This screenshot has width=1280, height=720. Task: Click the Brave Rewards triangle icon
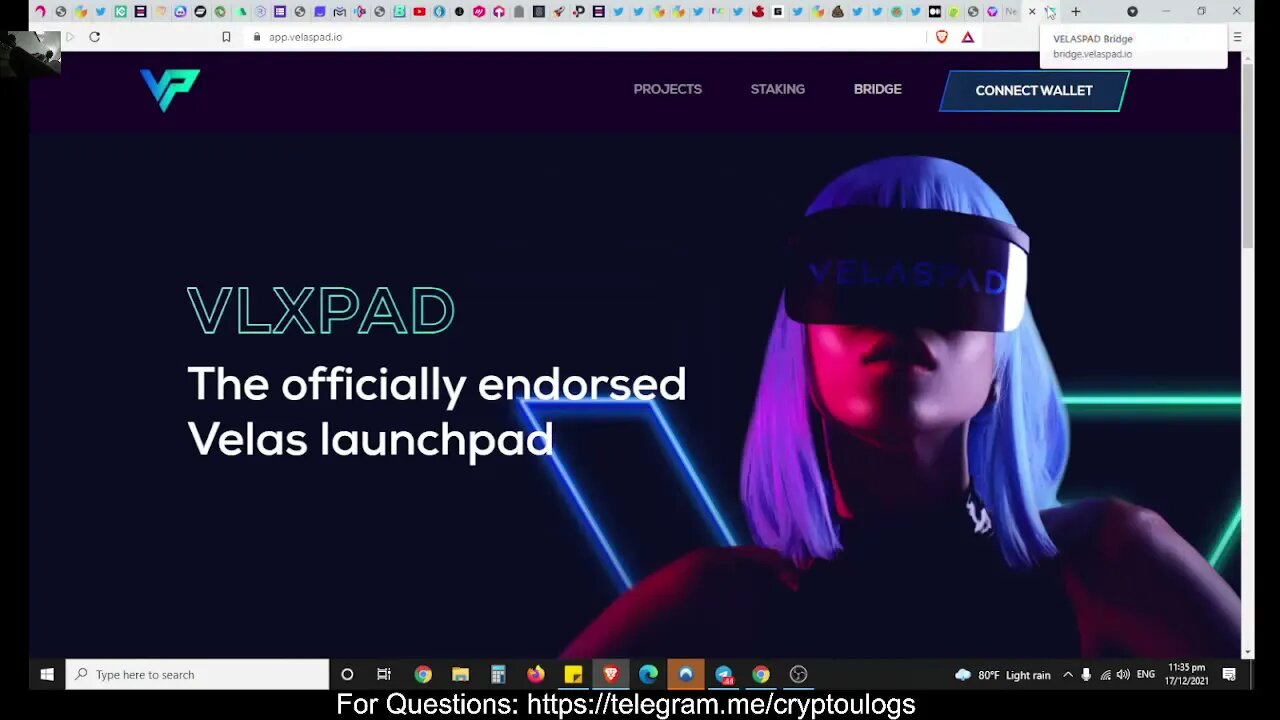[967, 37]
